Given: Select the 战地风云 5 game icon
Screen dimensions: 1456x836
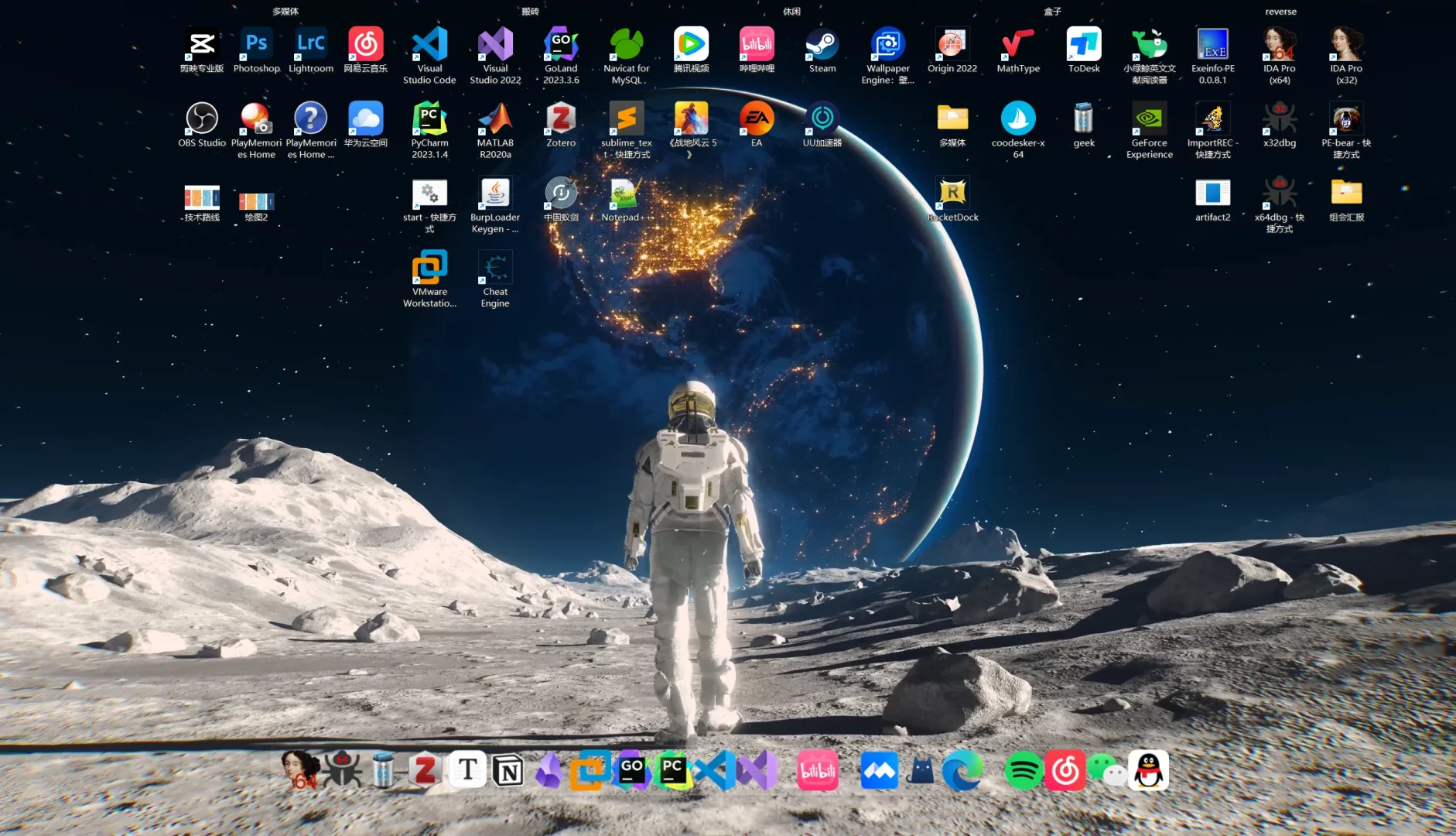Looking at the screenshot, I should 691,130.
